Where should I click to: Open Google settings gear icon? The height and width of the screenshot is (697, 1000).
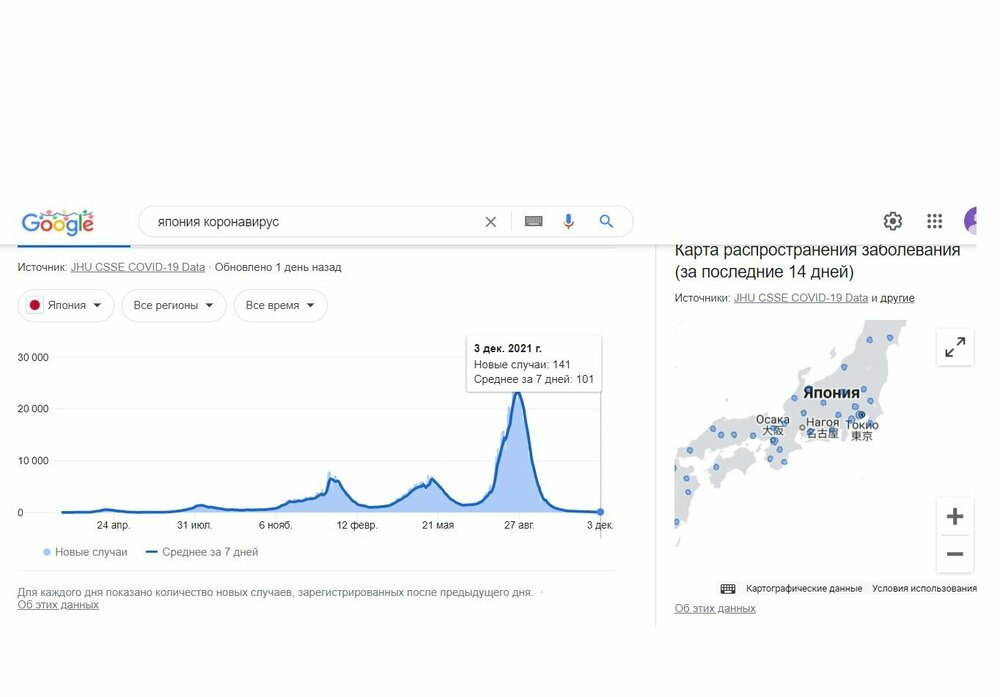(892, 222)
